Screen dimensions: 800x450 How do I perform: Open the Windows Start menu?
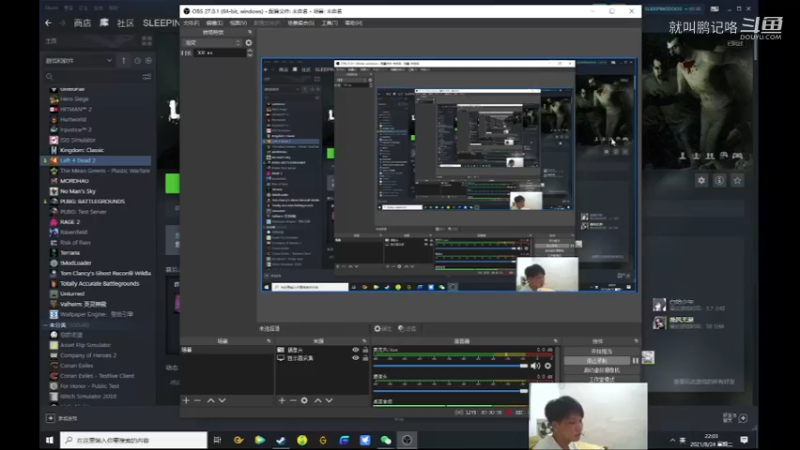[x=49, y=440]
